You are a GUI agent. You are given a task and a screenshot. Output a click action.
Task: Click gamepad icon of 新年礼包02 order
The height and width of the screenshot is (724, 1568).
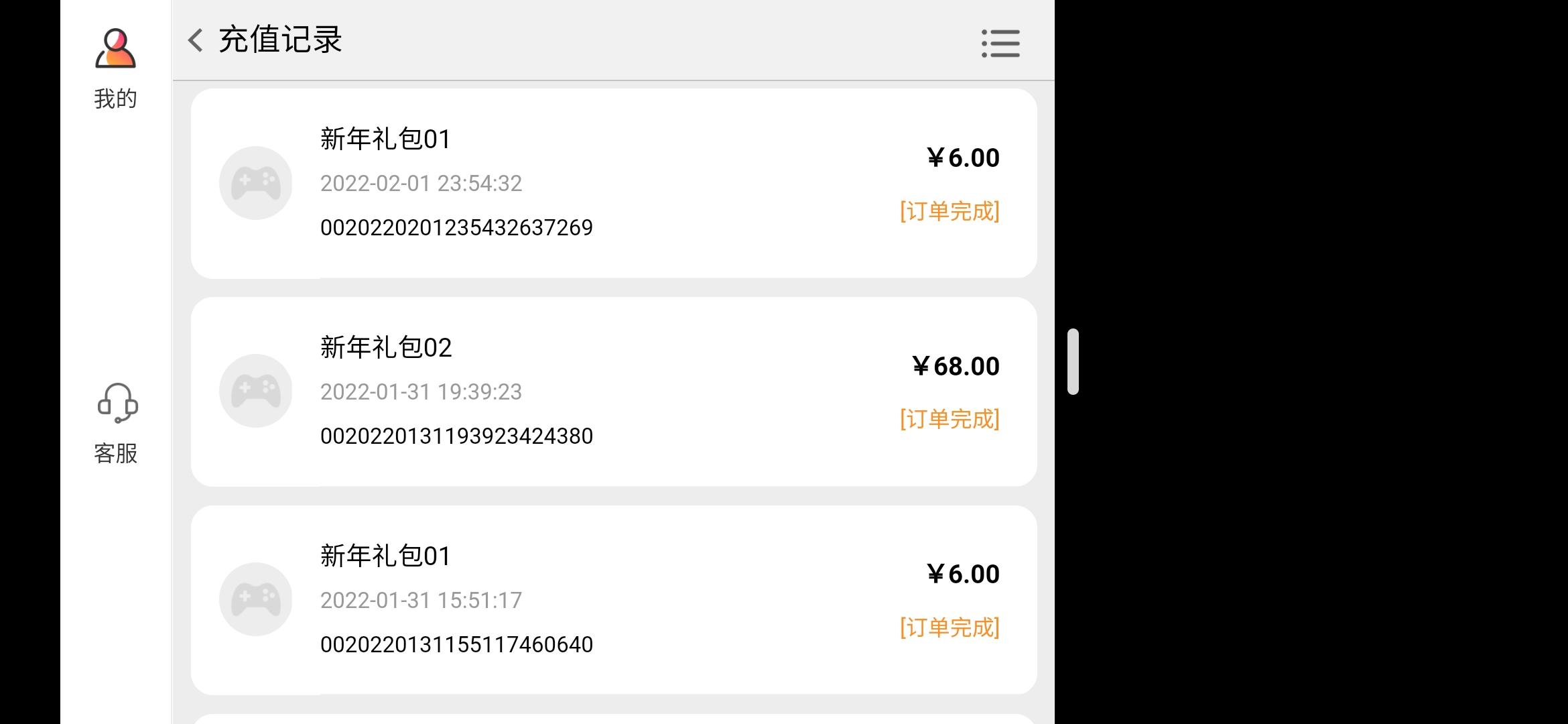tap(256, 391)
